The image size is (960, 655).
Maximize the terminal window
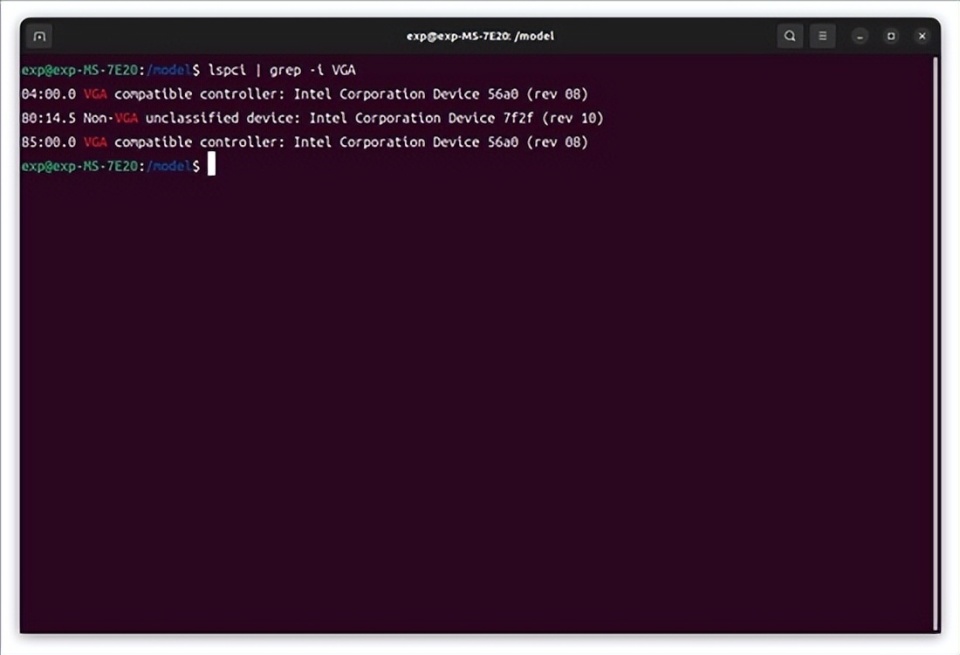(891, 37)
